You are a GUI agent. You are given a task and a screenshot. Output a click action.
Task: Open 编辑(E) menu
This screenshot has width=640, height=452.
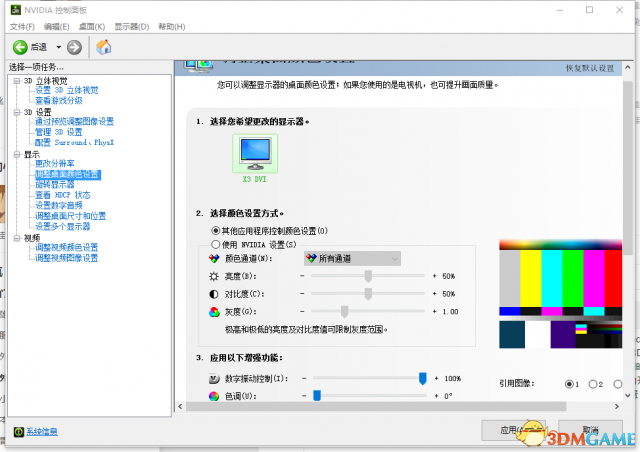[x=56, y=27]
